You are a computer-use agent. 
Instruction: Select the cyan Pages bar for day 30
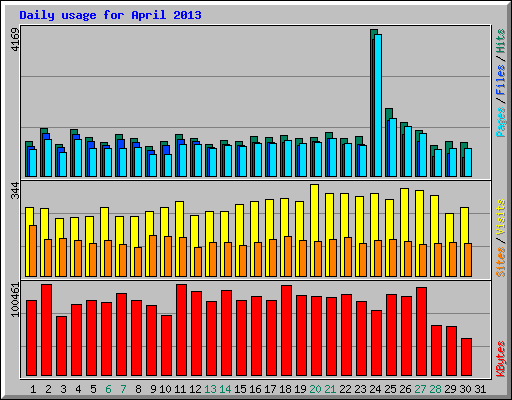(x=468, y=162)
